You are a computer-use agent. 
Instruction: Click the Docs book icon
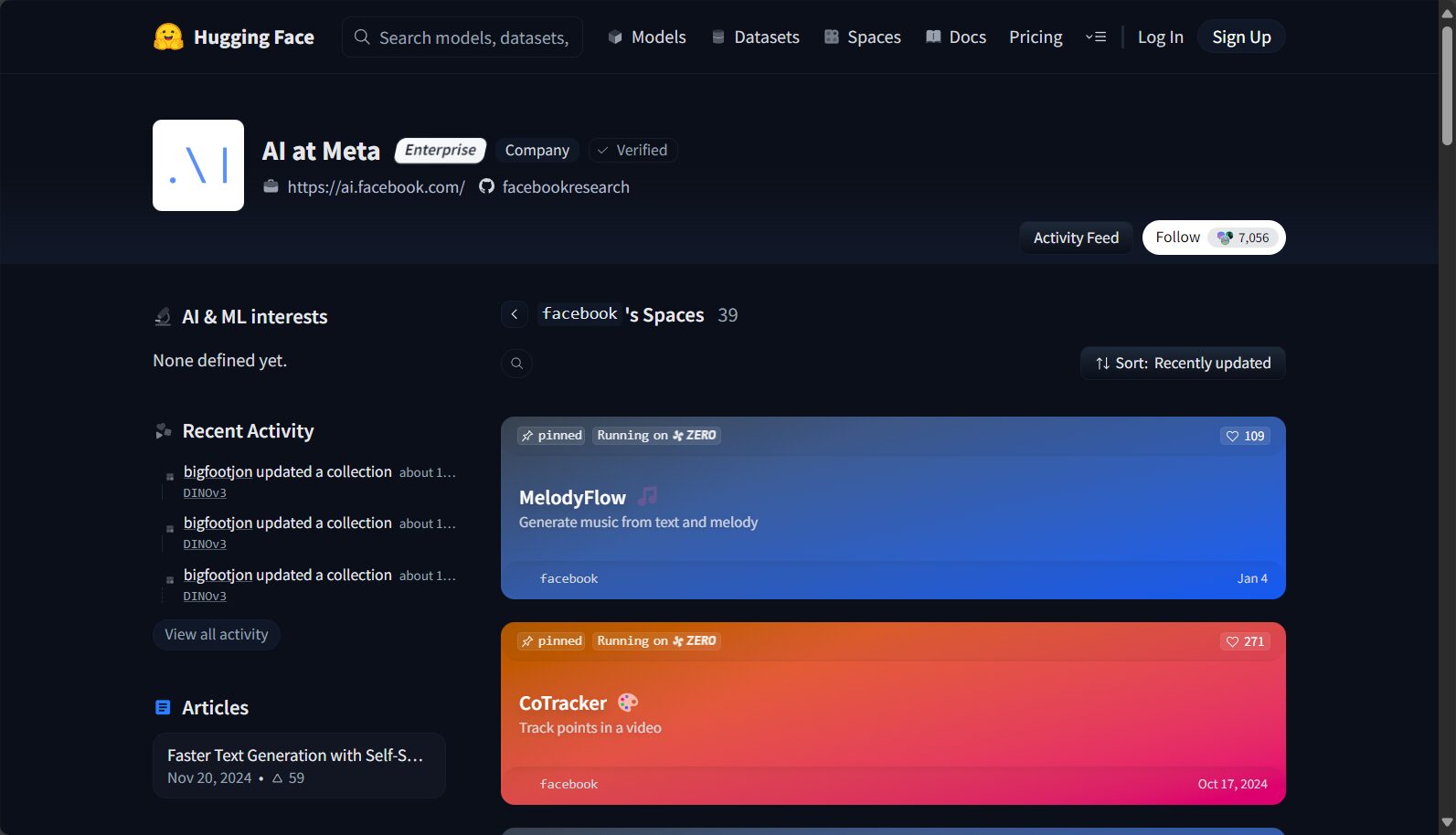click(933, 37)
